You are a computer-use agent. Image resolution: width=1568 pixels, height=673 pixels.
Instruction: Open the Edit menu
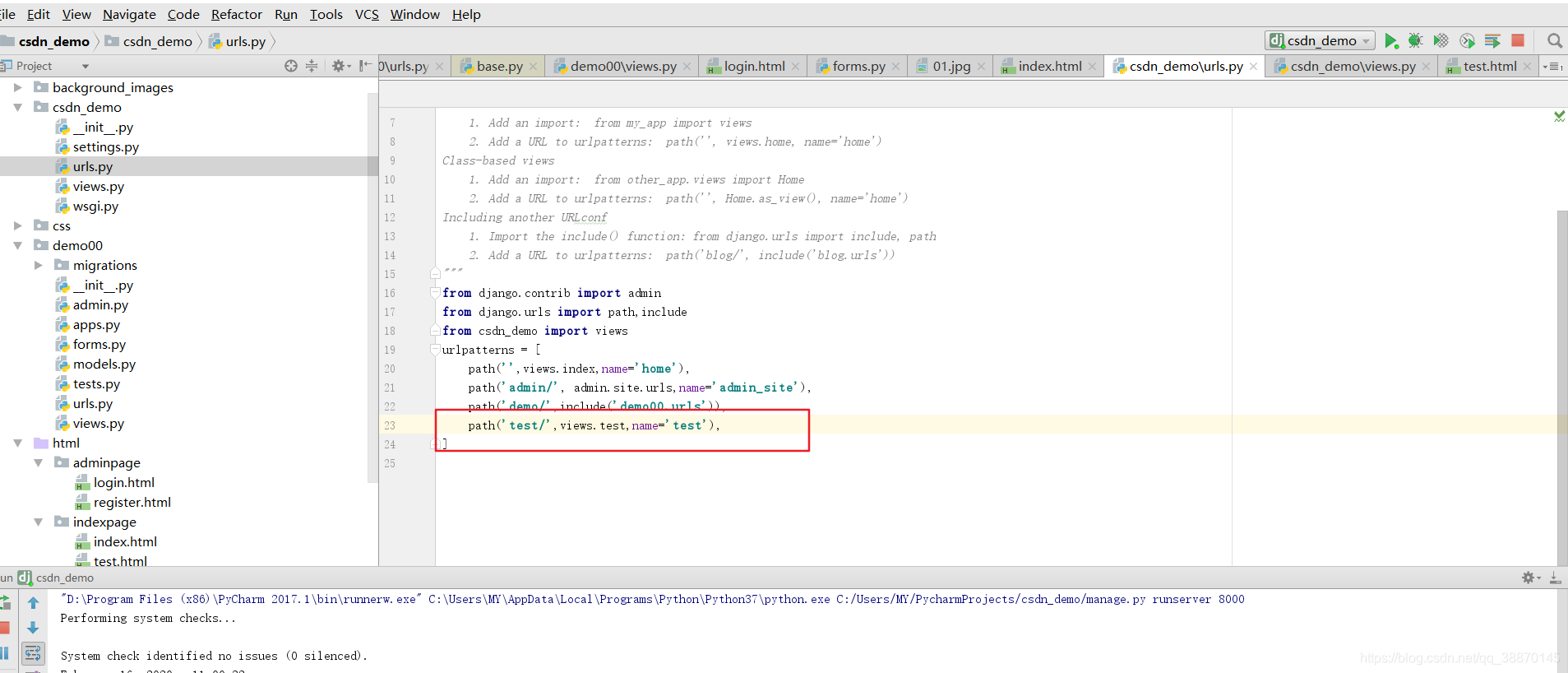pos(39,14)
